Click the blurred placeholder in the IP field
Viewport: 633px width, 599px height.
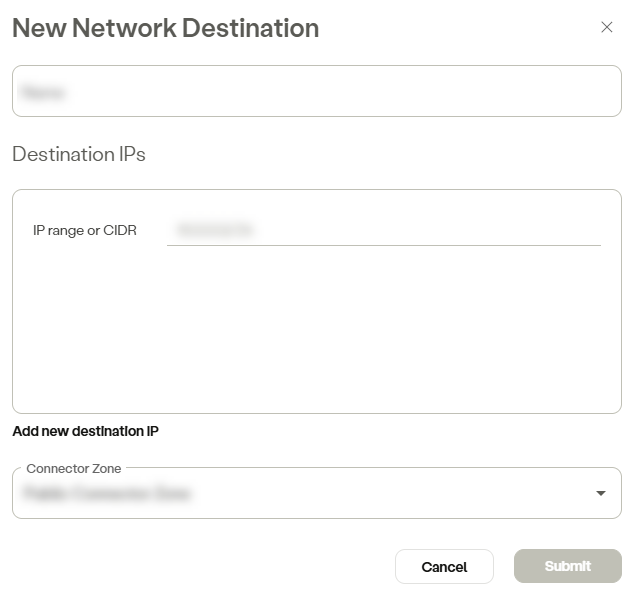214,229
